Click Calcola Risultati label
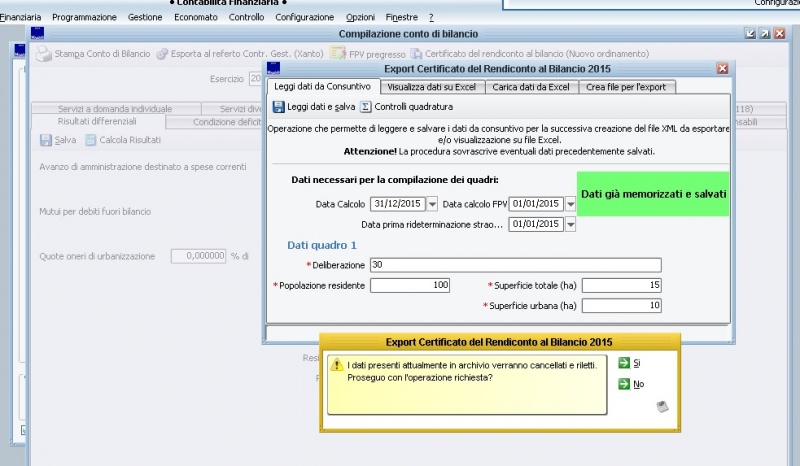The width and height of the screenshot is (800, 466). (130, 140)
